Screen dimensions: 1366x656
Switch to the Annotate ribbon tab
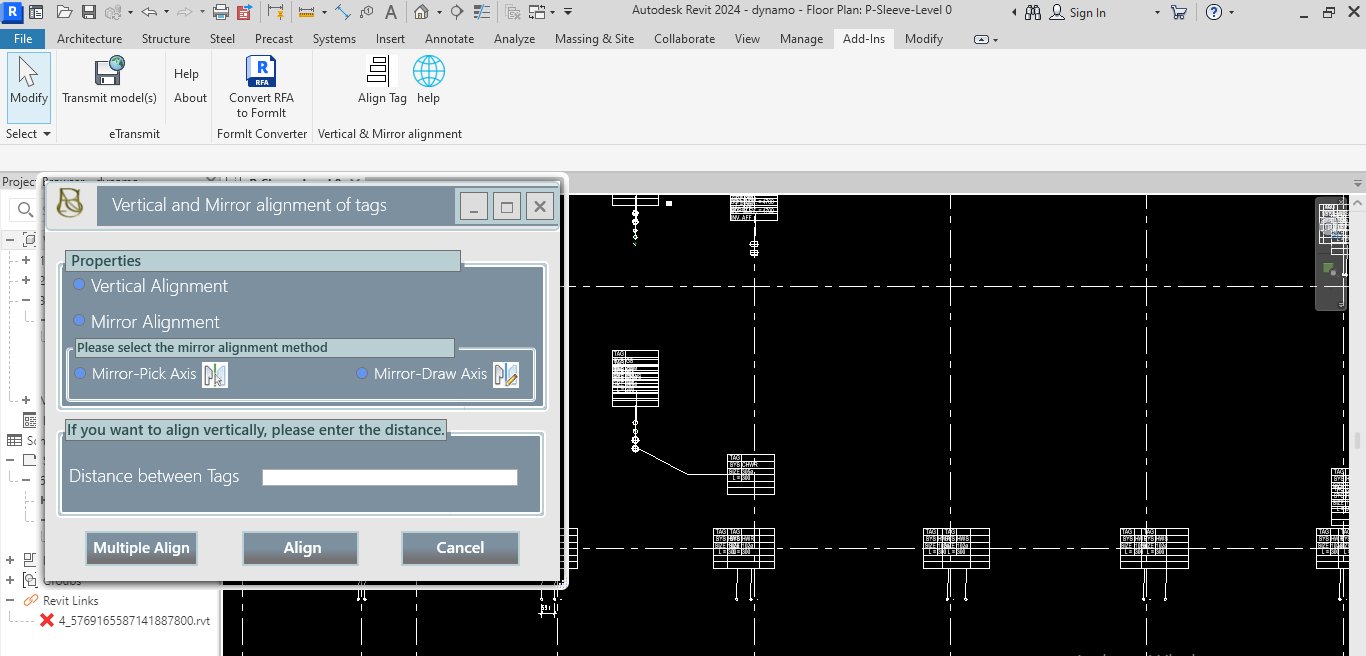coord(449,39)
